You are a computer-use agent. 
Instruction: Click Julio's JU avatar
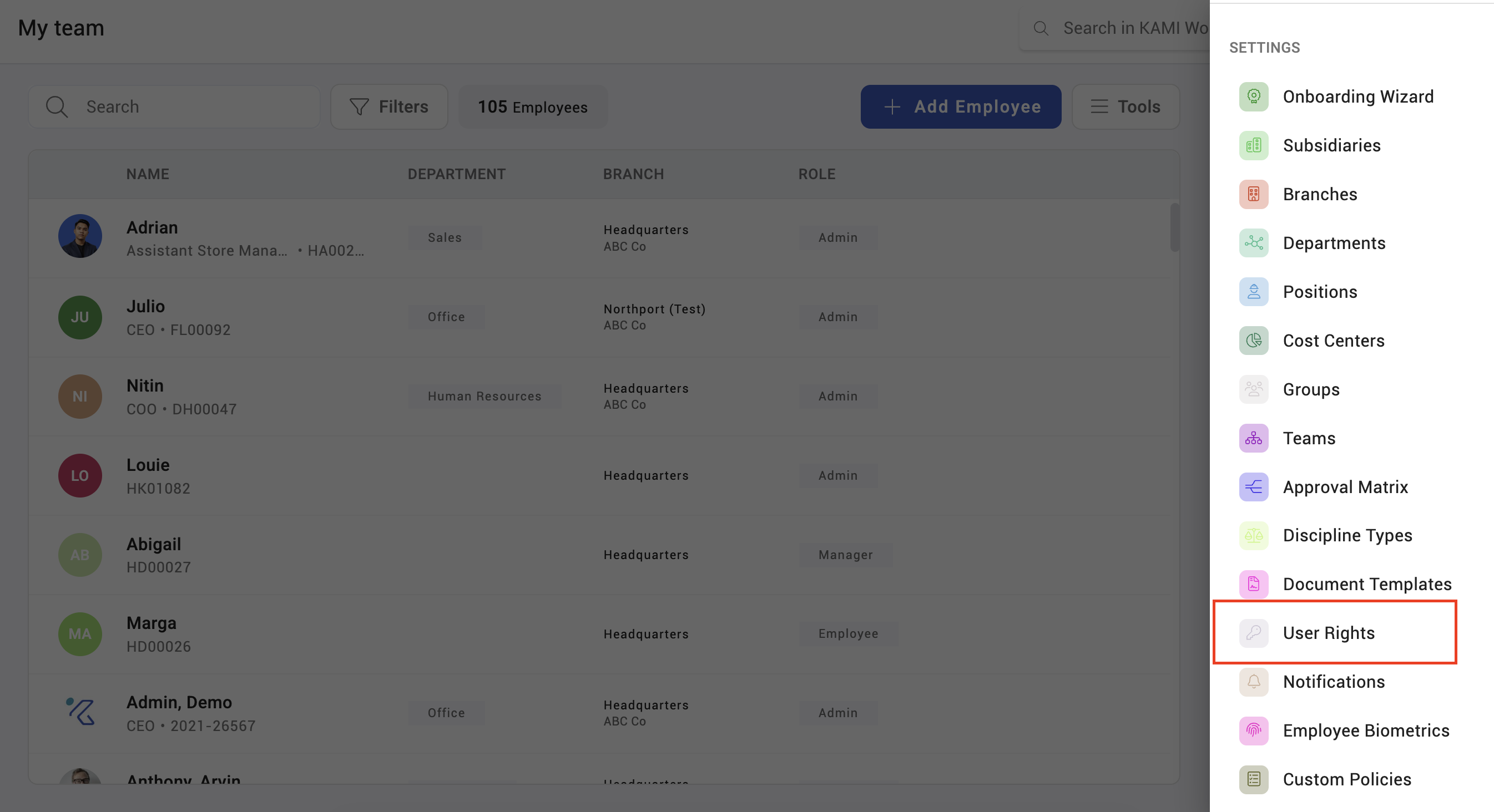point(80,317)
